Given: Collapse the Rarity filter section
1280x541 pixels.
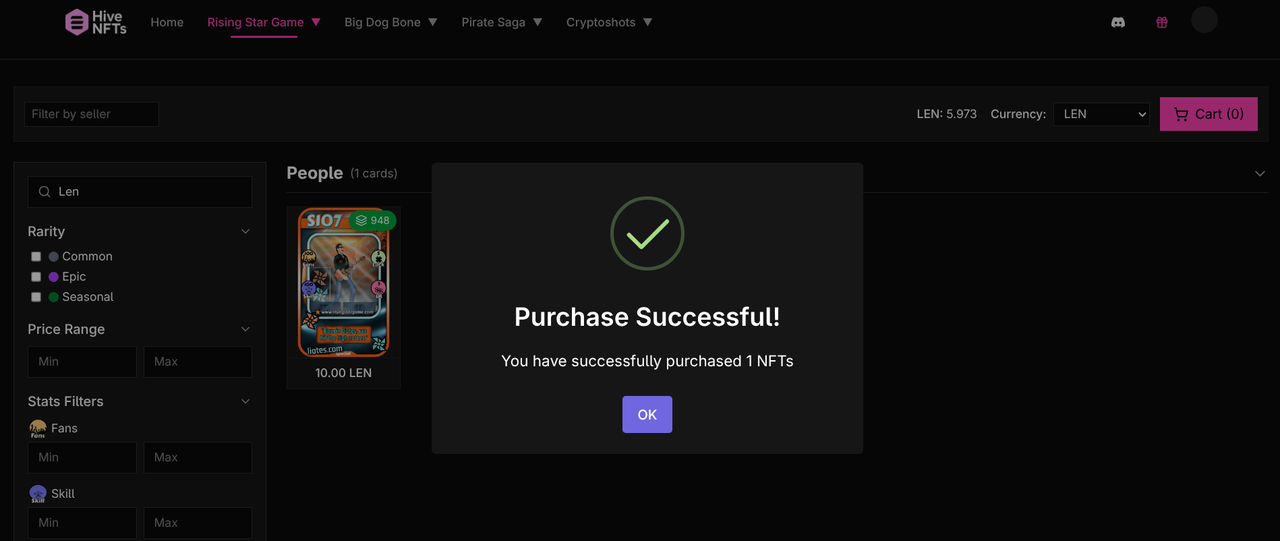Looking at the screenshot, I should (x=246, y=232).
